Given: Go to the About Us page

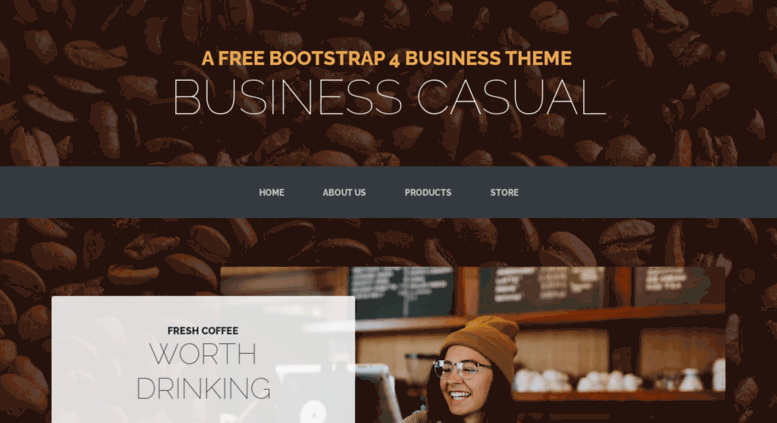Looking at the screenshot, I should click(x=344, y=192).
